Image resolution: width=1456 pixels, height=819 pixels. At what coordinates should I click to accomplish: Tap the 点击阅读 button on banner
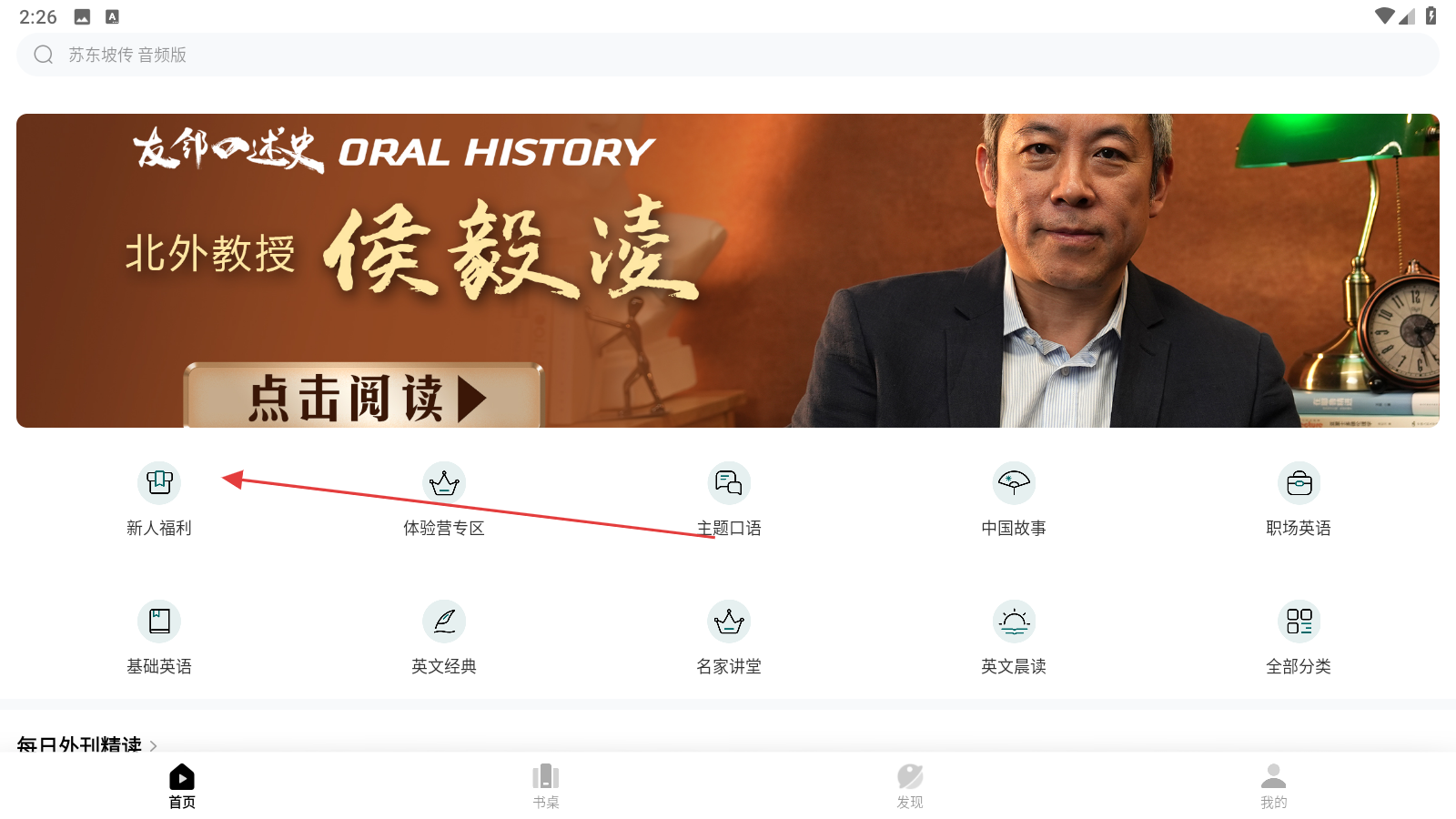click(363, 397)
